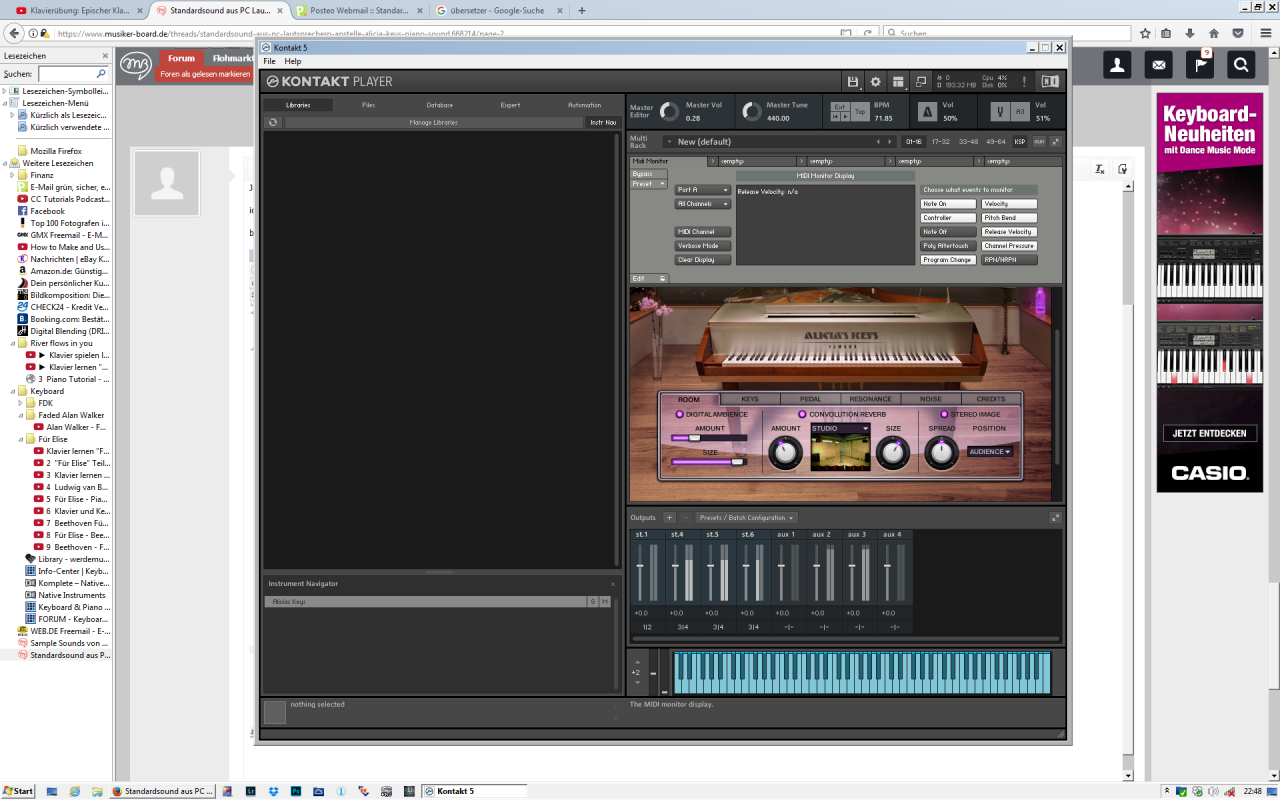Remove an output channel with the minus button

point(685,518)
